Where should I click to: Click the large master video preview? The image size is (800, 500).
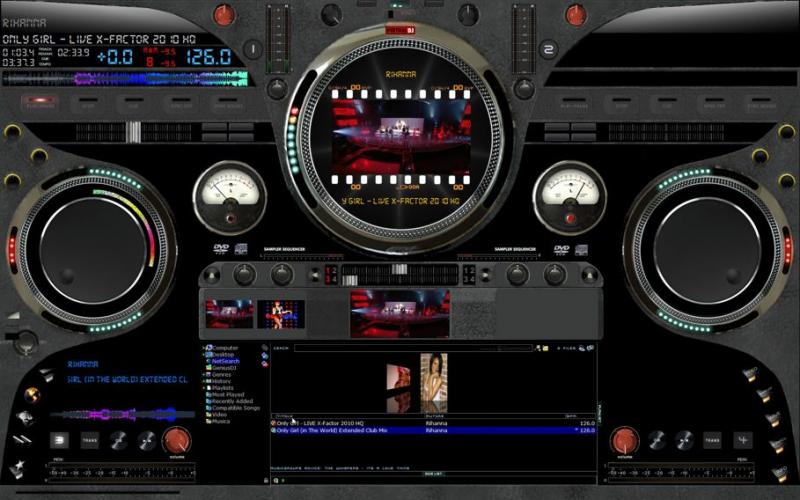[399, 313]
